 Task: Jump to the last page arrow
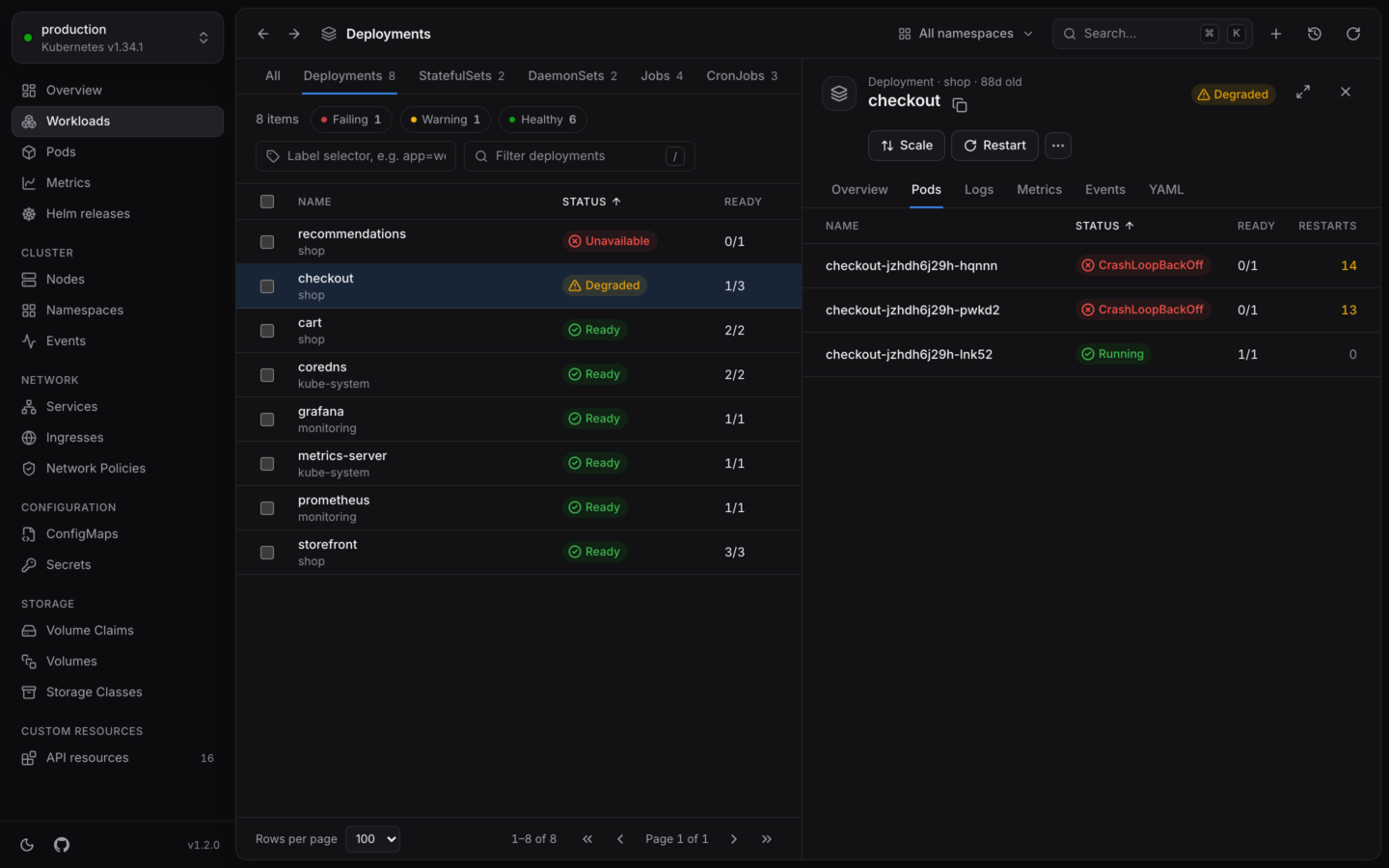click(x=767, y=839)
